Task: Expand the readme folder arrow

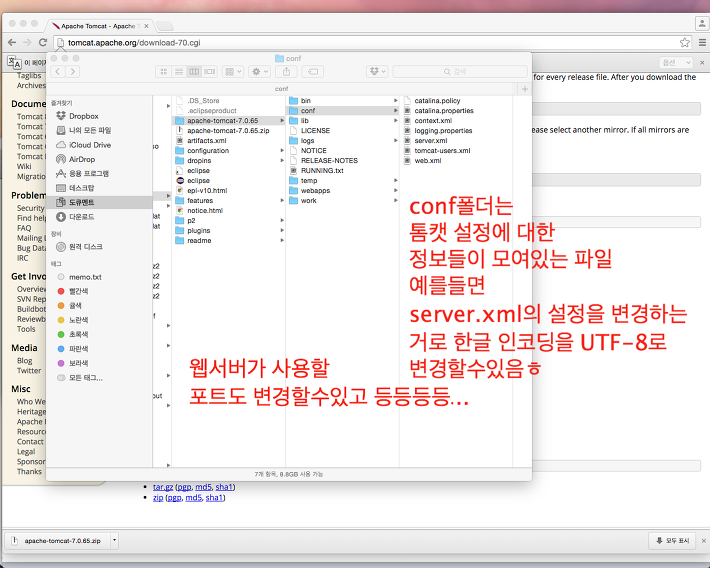Action: 282,241
